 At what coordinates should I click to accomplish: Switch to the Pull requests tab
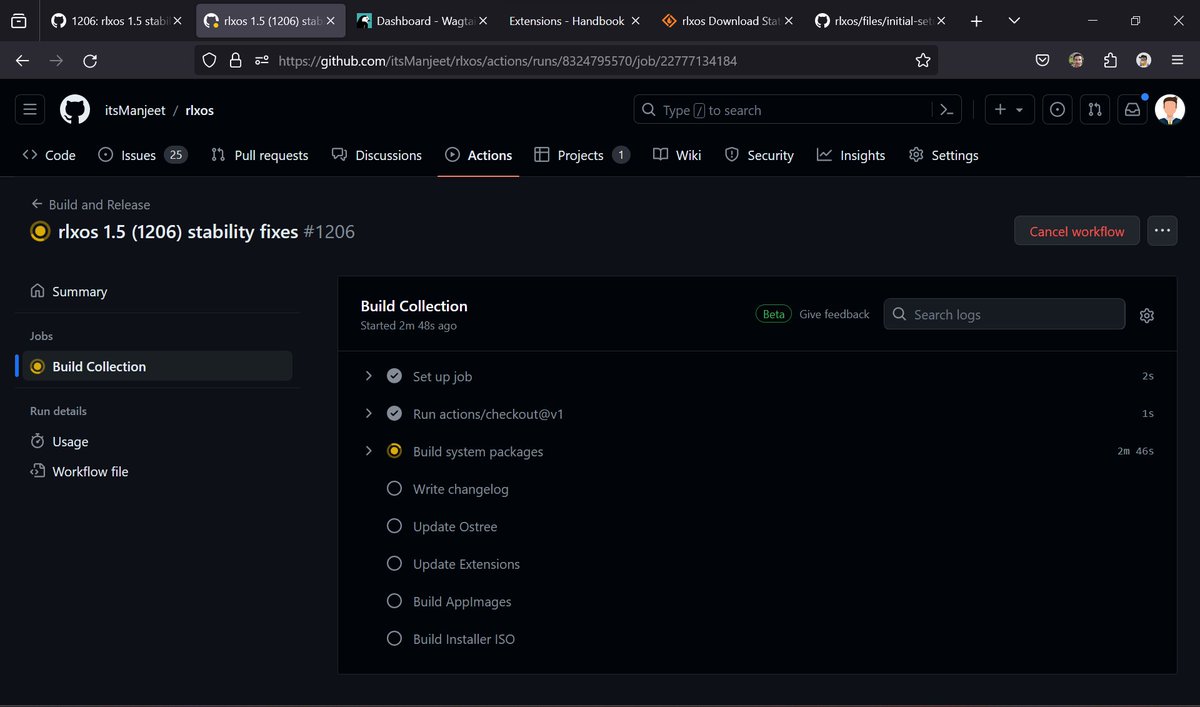[x=260, y=155]
